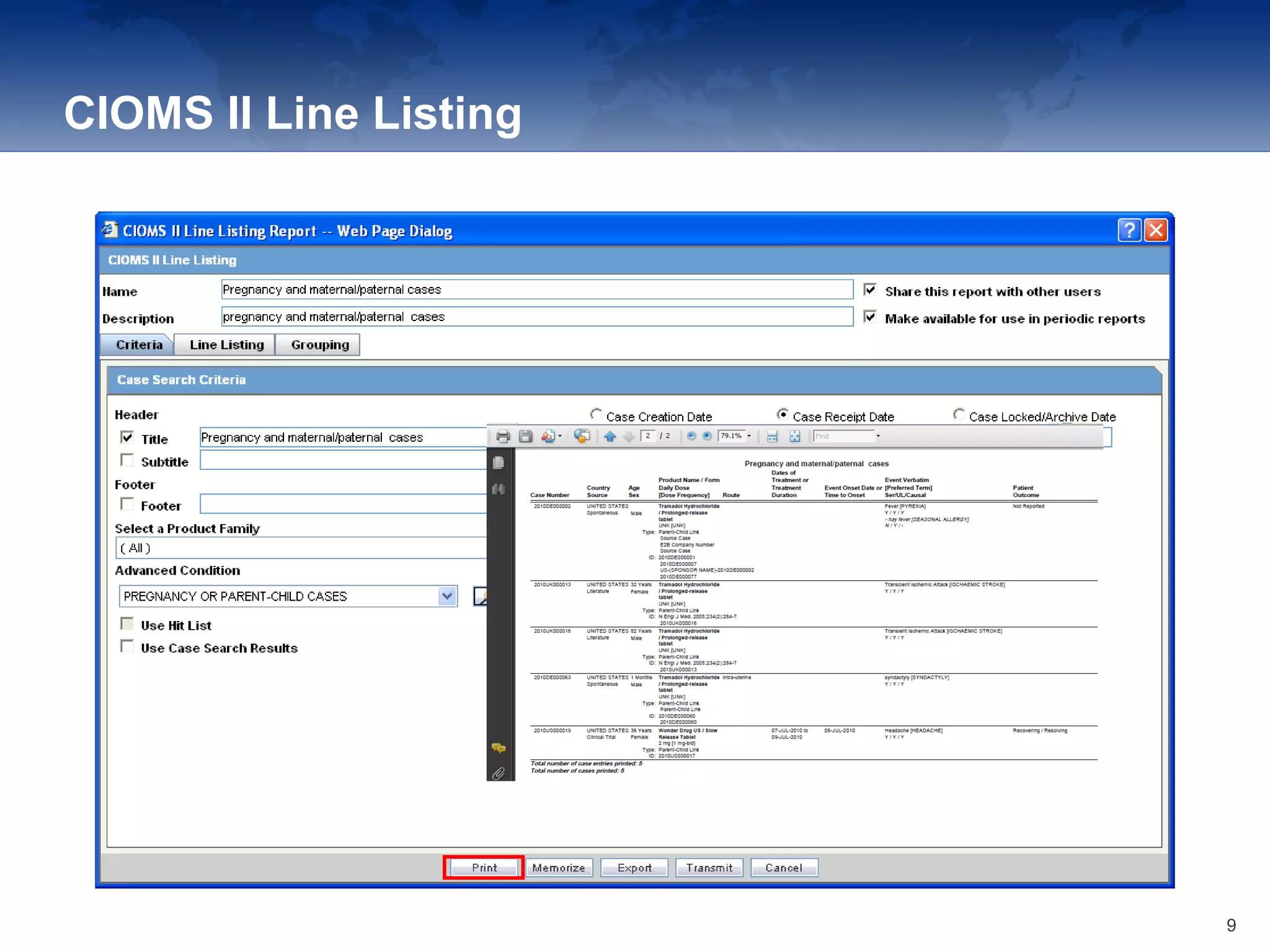The image size is (1270, 952).
Task: Click the dialog Help question mark icon
Action: pyautogui.click(x=1130, y=230)
